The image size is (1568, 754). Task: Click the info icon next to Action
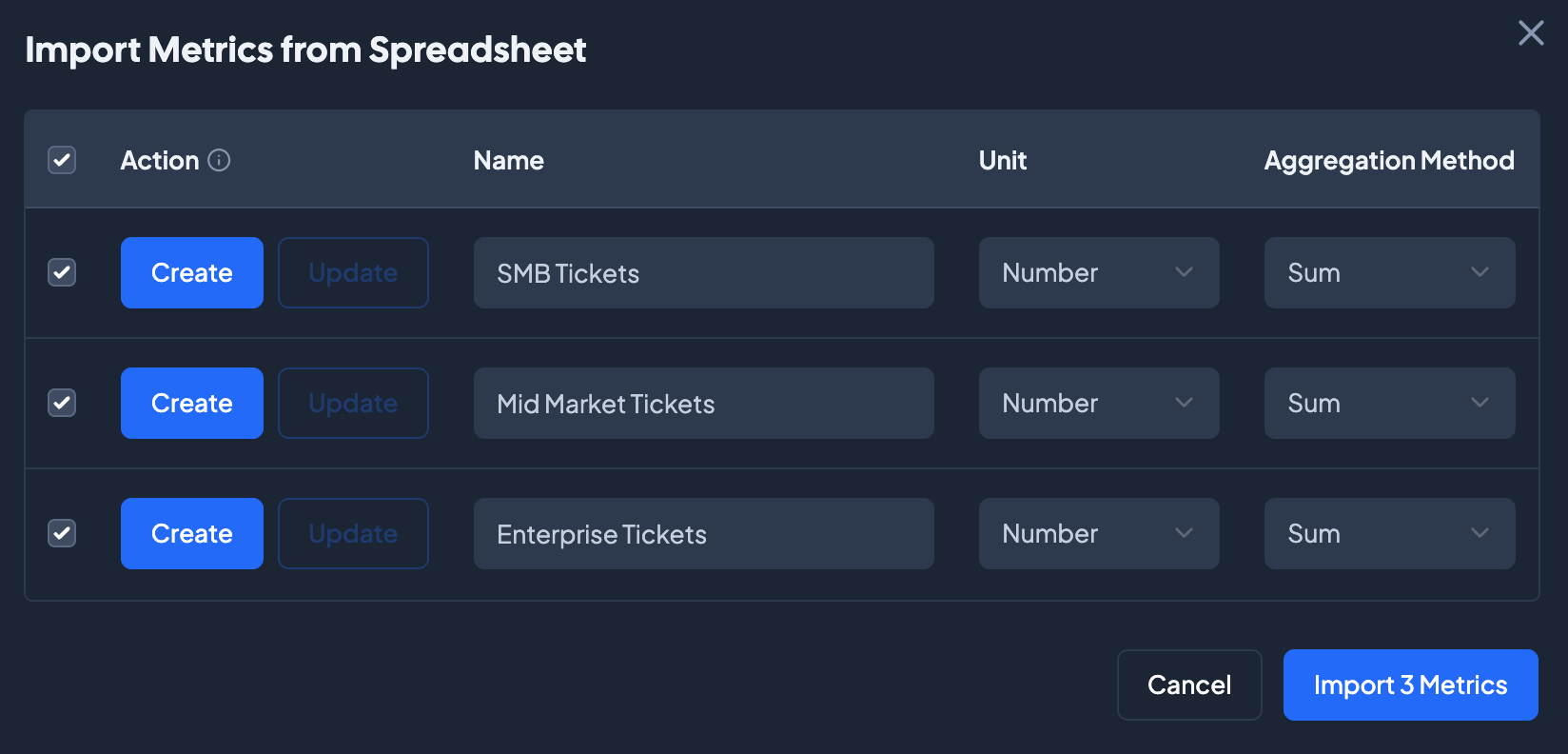pos(219,160)
